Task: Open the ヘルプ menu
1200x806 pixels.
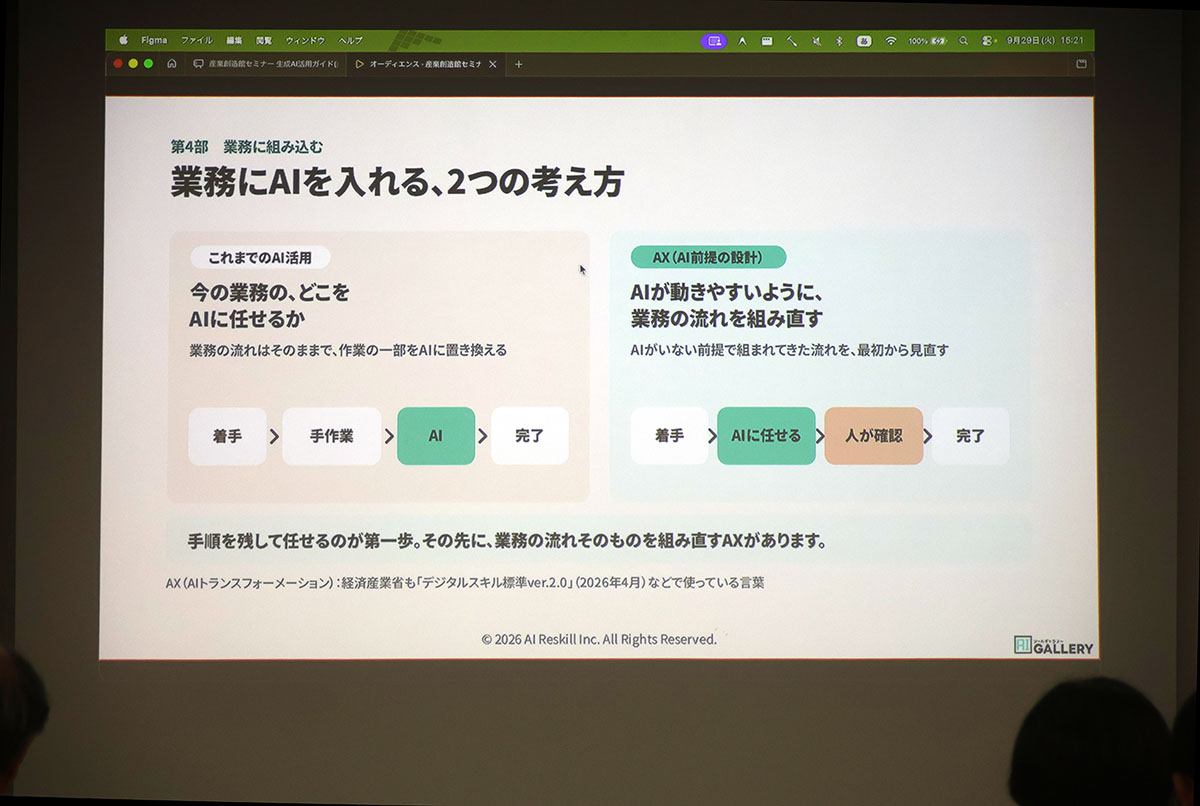Action: [x=351, y=41]
